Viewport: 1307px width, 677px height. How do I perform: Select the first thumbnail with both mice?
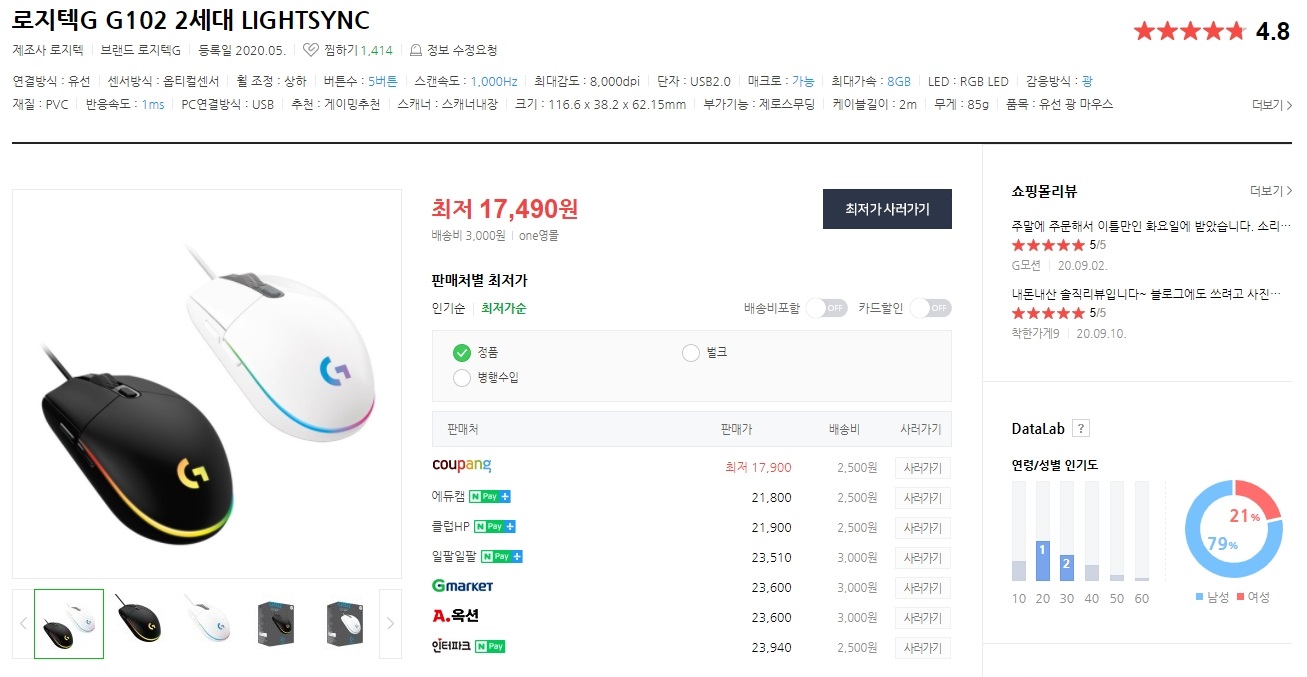[x=69, y=624]
